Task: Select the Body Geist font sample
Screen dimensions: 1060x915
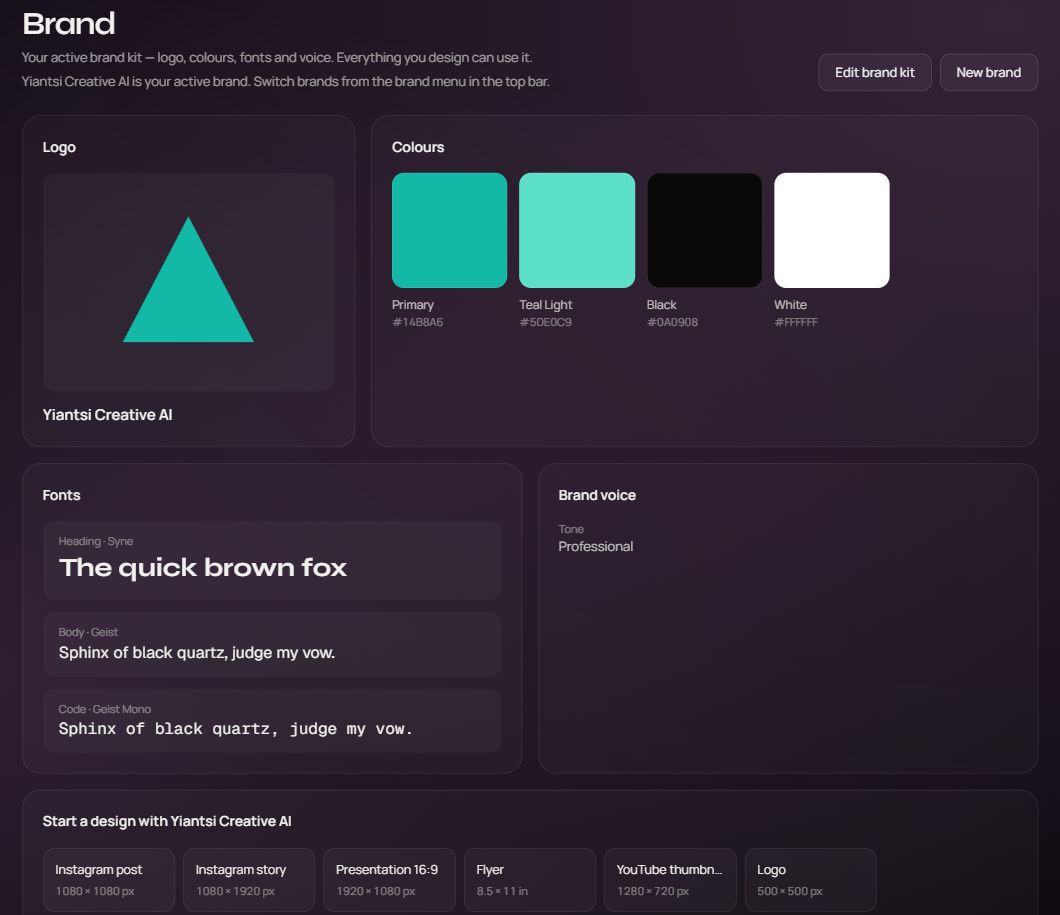Action: coord(272,644)
